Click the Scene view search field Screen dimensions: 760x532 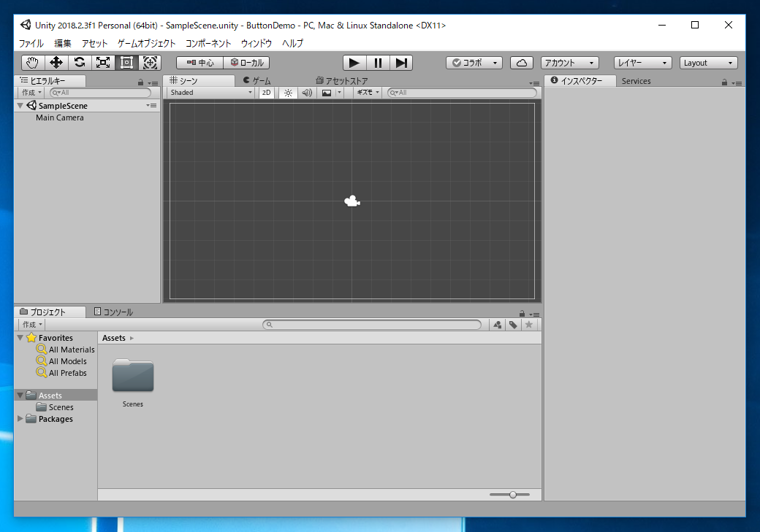pos(462,93)
